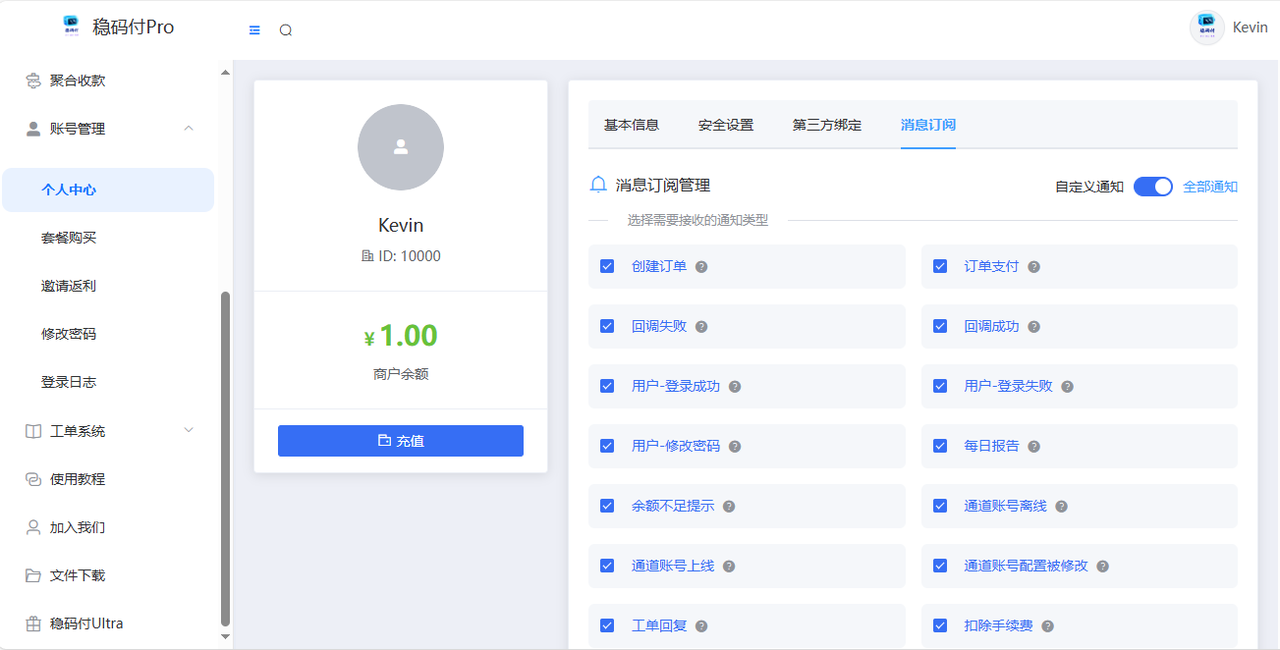Uncheck the 回调失败 checkbox
This screenshot has height=650, width=1280.
pos(607,327)
